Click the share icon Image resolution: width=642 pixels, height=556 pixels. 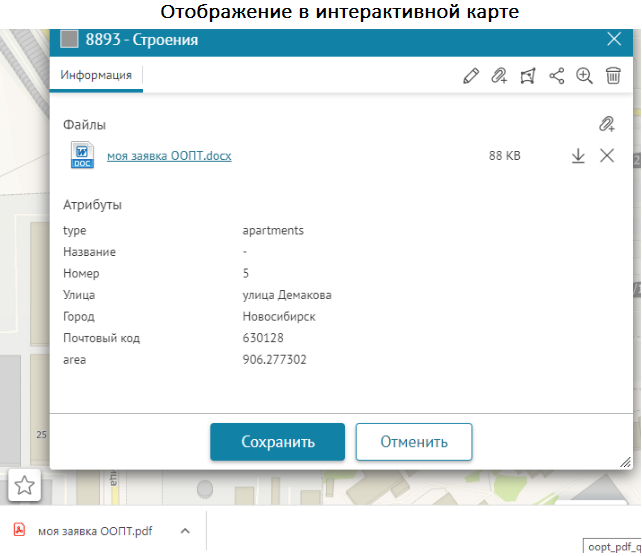pos(557,76)
